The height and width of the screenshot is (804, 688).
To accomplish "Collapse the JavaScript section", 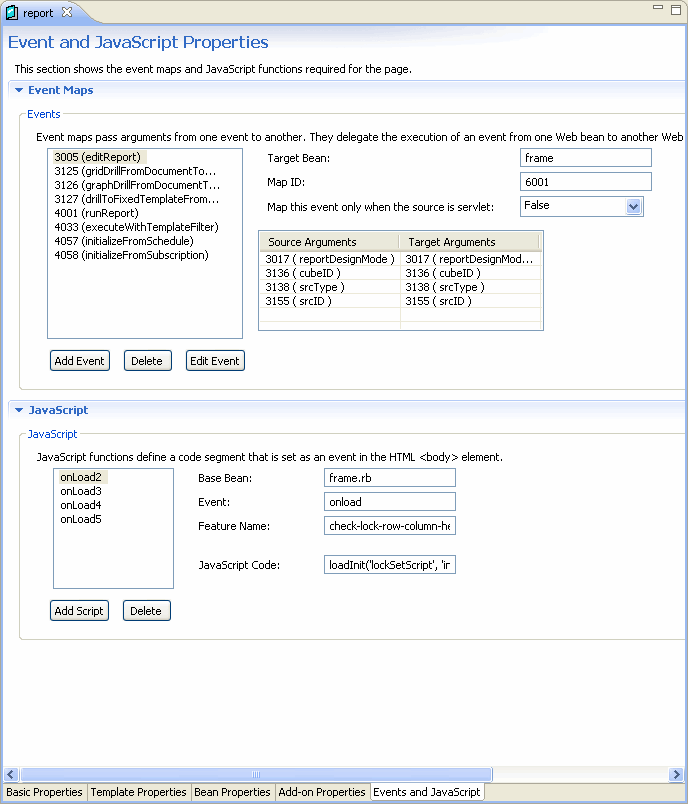I will pyautogui.click(x=19, y=410).
